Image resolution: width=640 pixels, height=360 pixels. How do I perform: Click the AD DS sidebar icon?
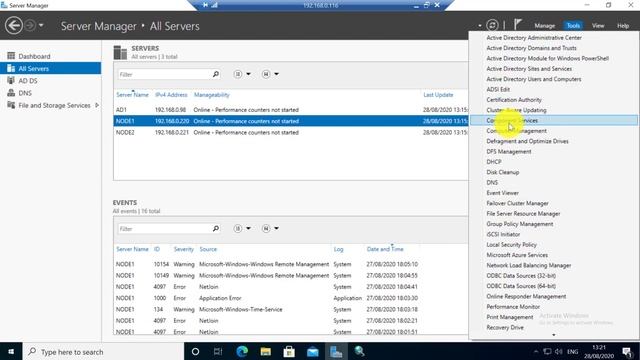coord(11,80)
